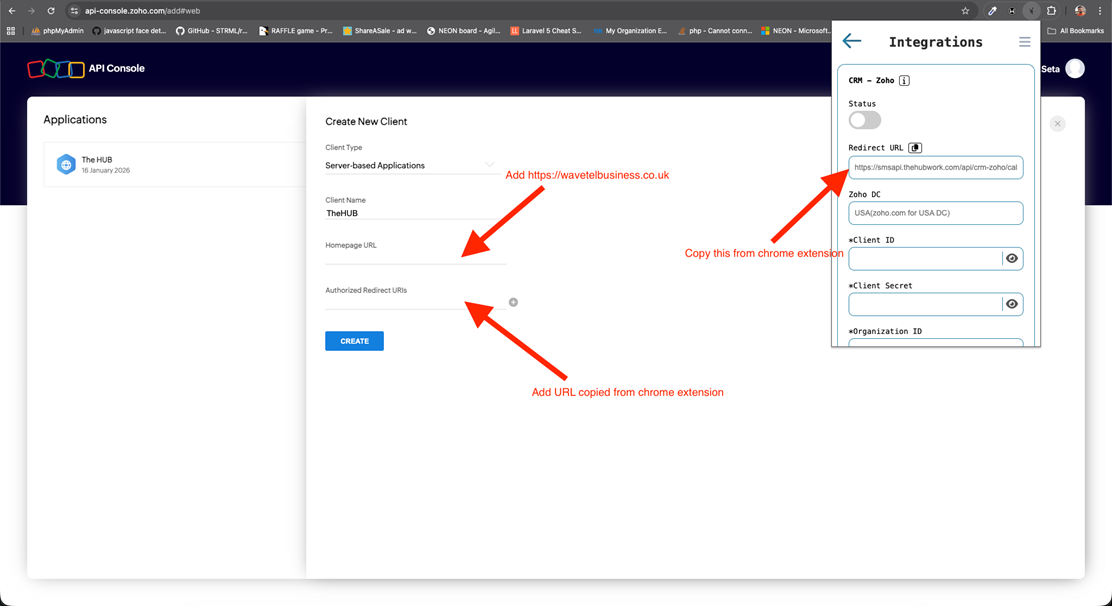This screenshot has width=1112, height=606.
Task: Show the Client ID with eye icon
Action: tap(1012, 259)
